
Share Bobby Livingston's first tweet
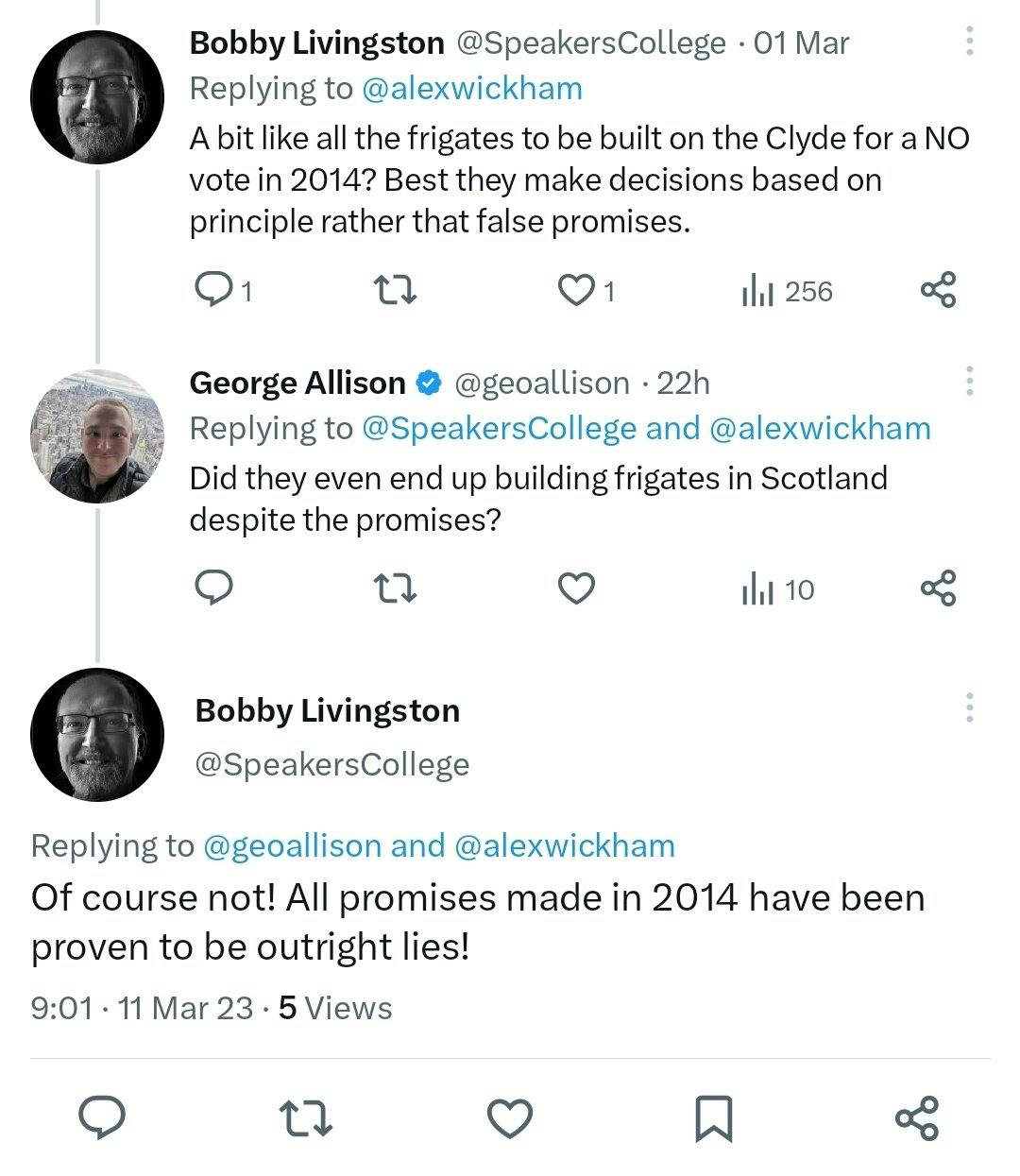[938, 290]
